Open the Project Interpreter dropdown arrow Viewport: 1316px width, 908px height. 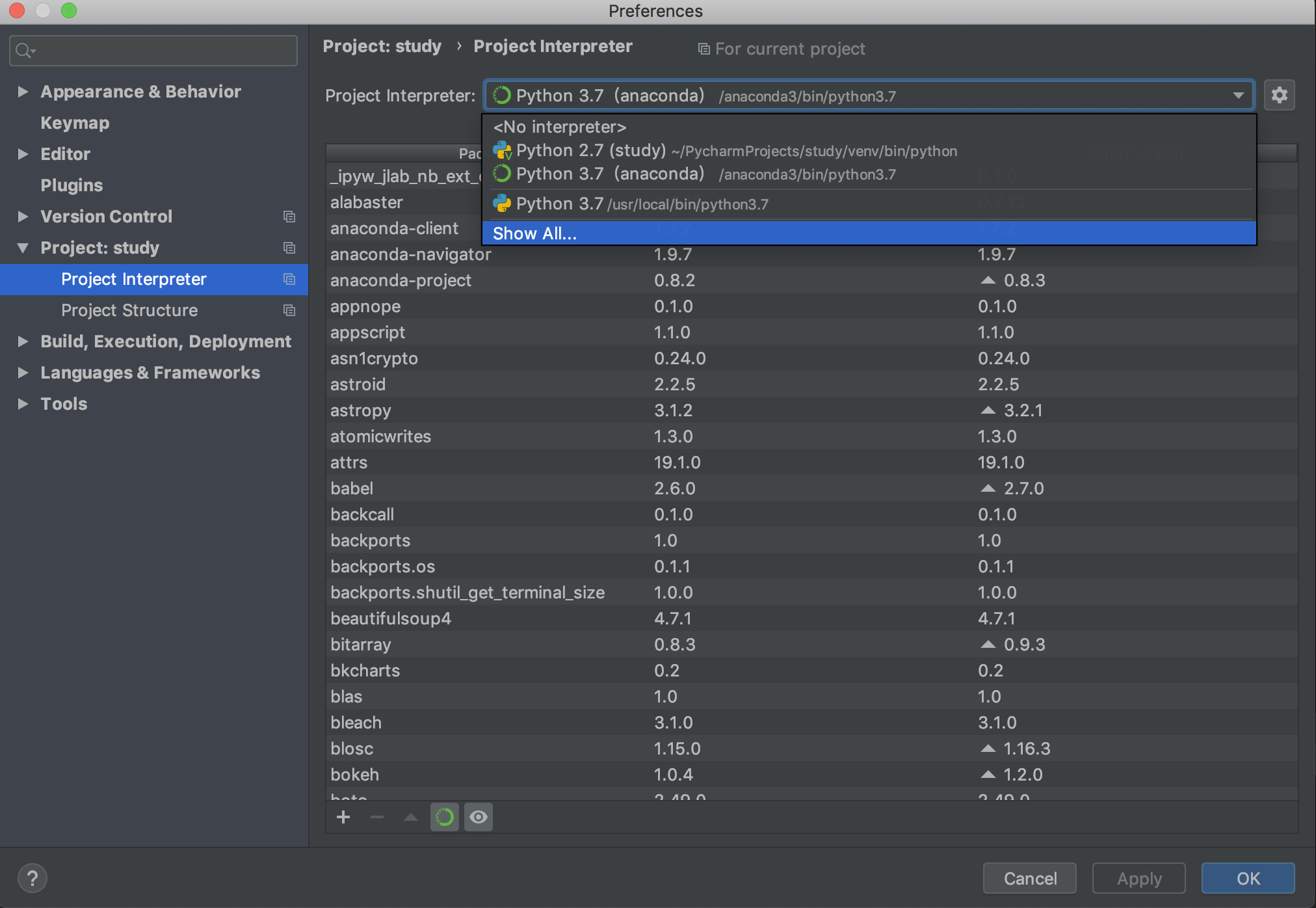pos(1238,96)
